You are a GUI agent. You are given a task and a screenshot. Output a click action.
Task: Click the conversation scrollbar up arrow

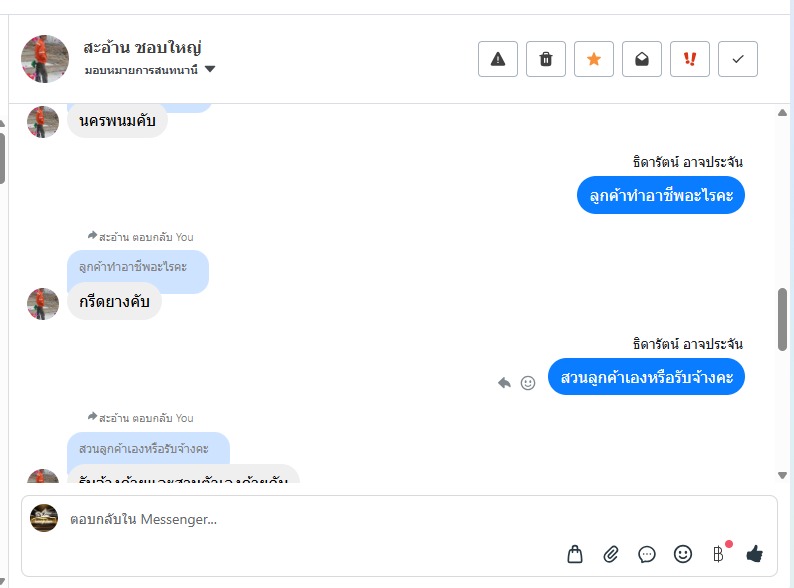coord(782,113)
